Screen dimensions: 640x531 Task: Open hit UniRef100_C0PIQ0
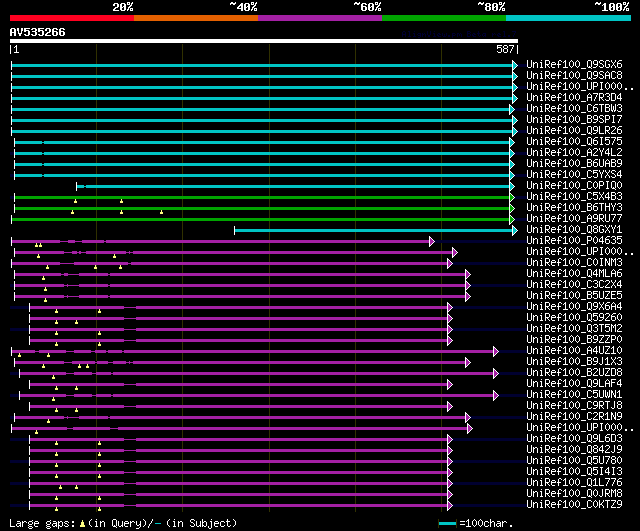574,186
